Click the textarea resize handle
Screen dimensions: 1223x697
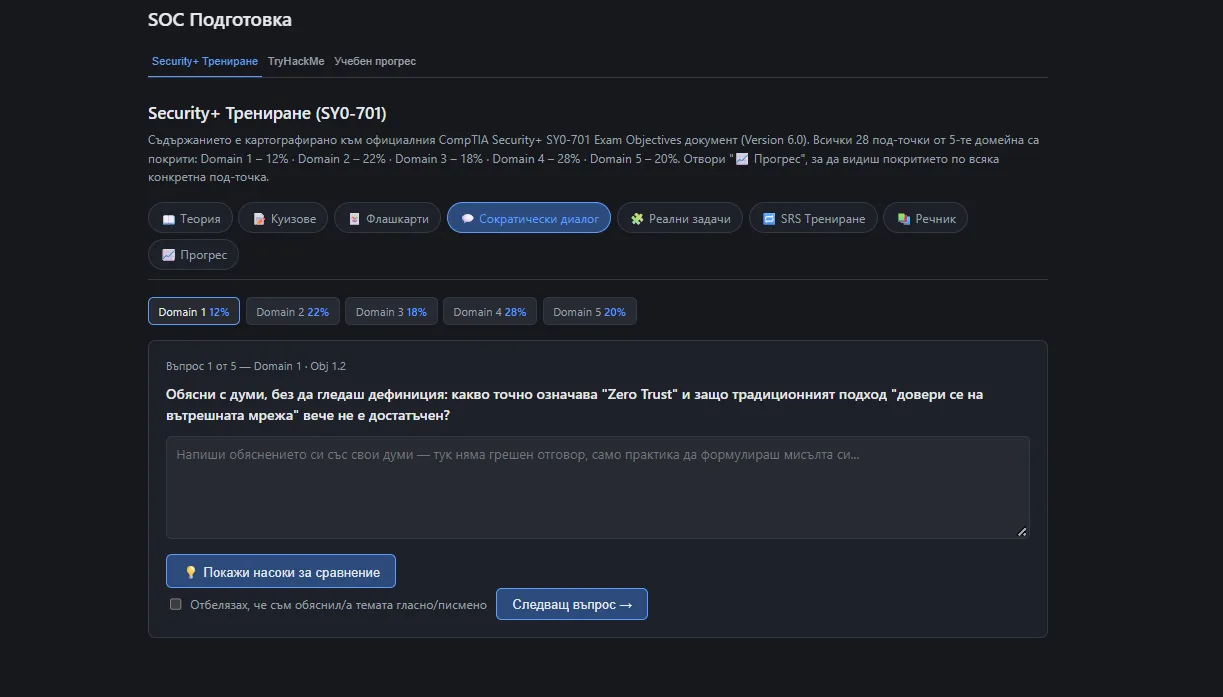coord(1022,531)
